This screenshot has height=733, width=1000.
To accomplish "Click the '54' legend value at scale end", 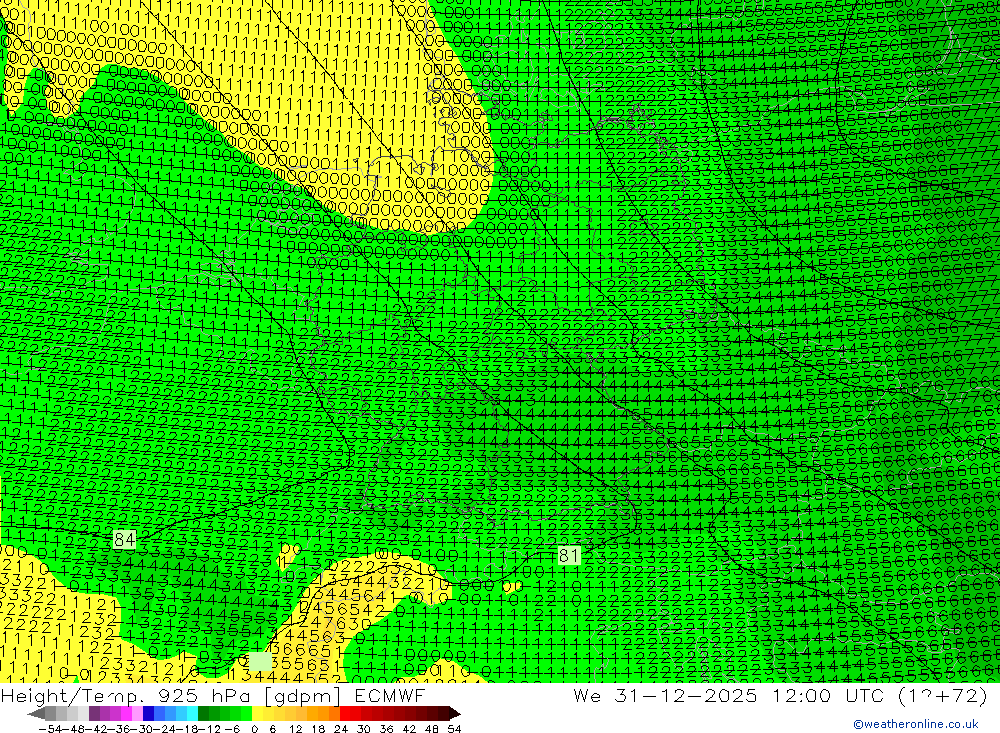I will point(454,729).
